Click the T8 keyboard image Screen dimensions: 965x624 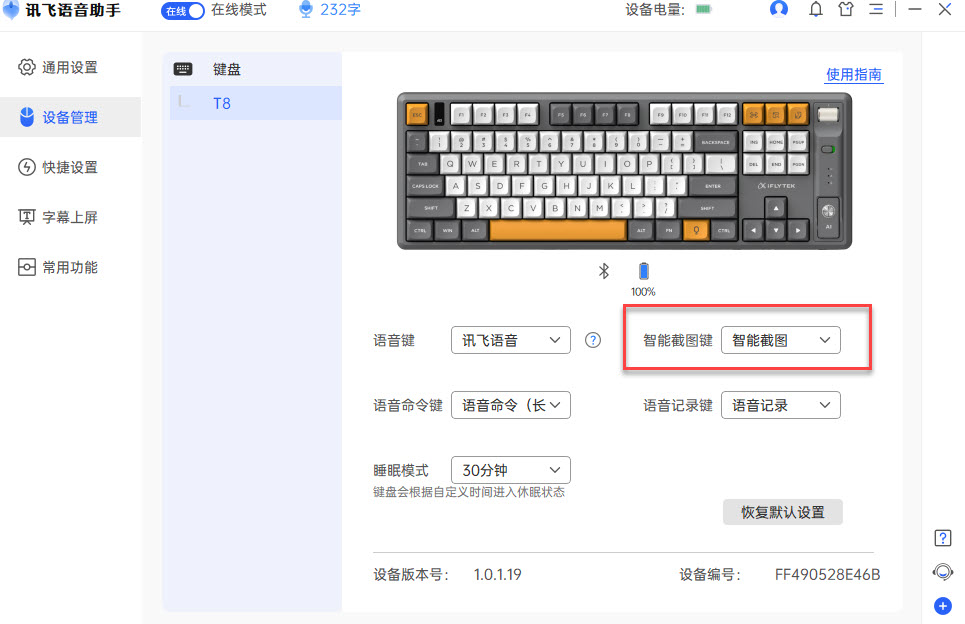pyautogui.click(x=624, y=171)
